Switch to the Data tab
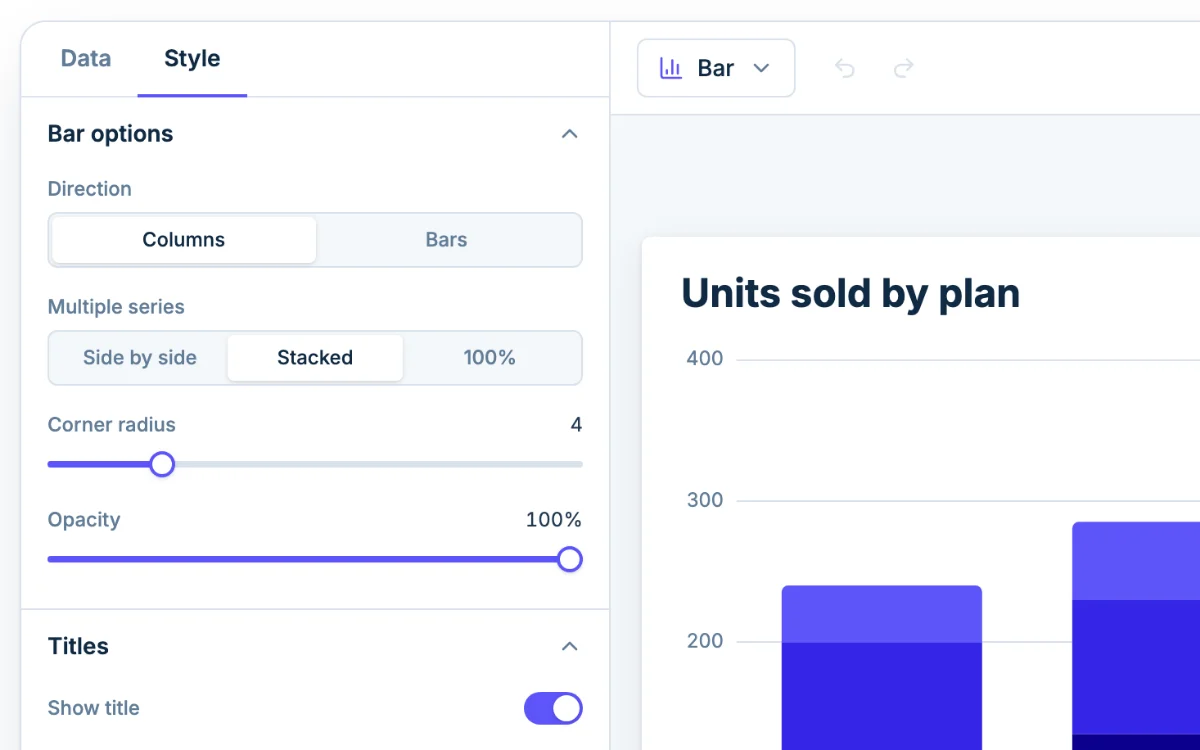This screenshot has height=750, width=1200. click(86, 59)
